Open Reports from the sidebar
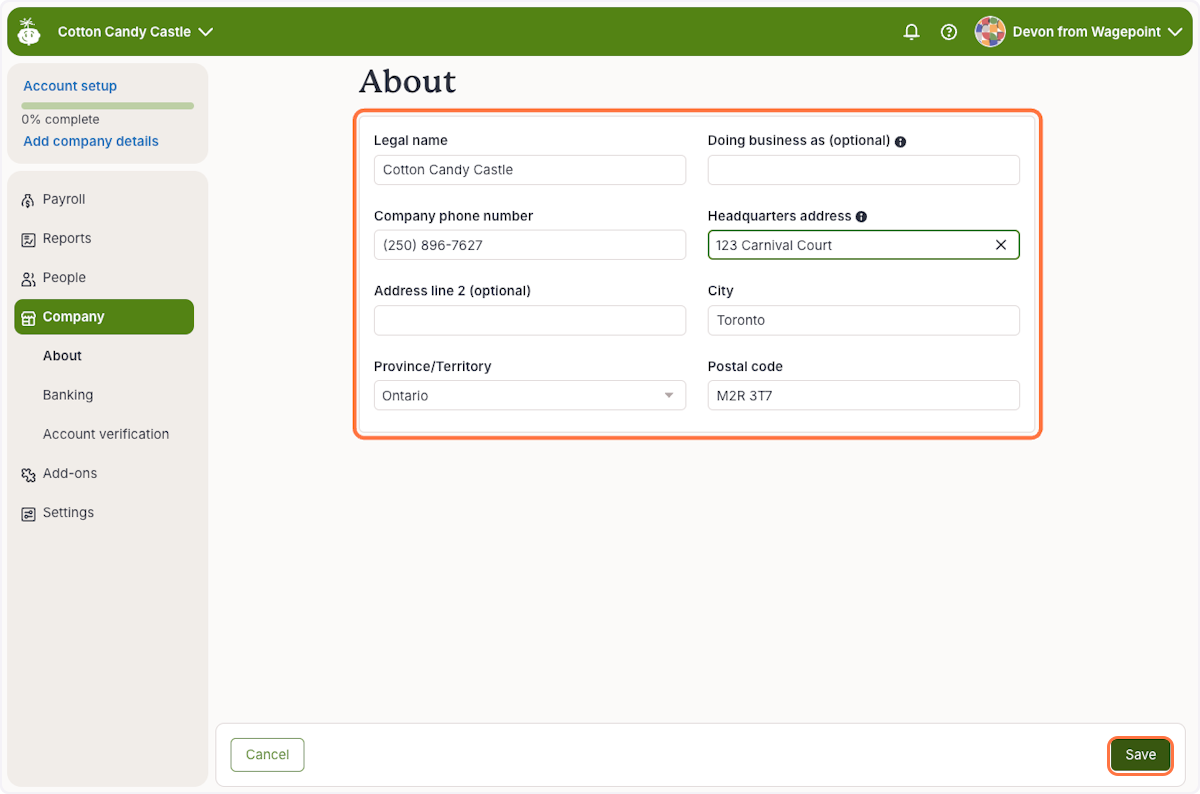 tap(67, 239)
